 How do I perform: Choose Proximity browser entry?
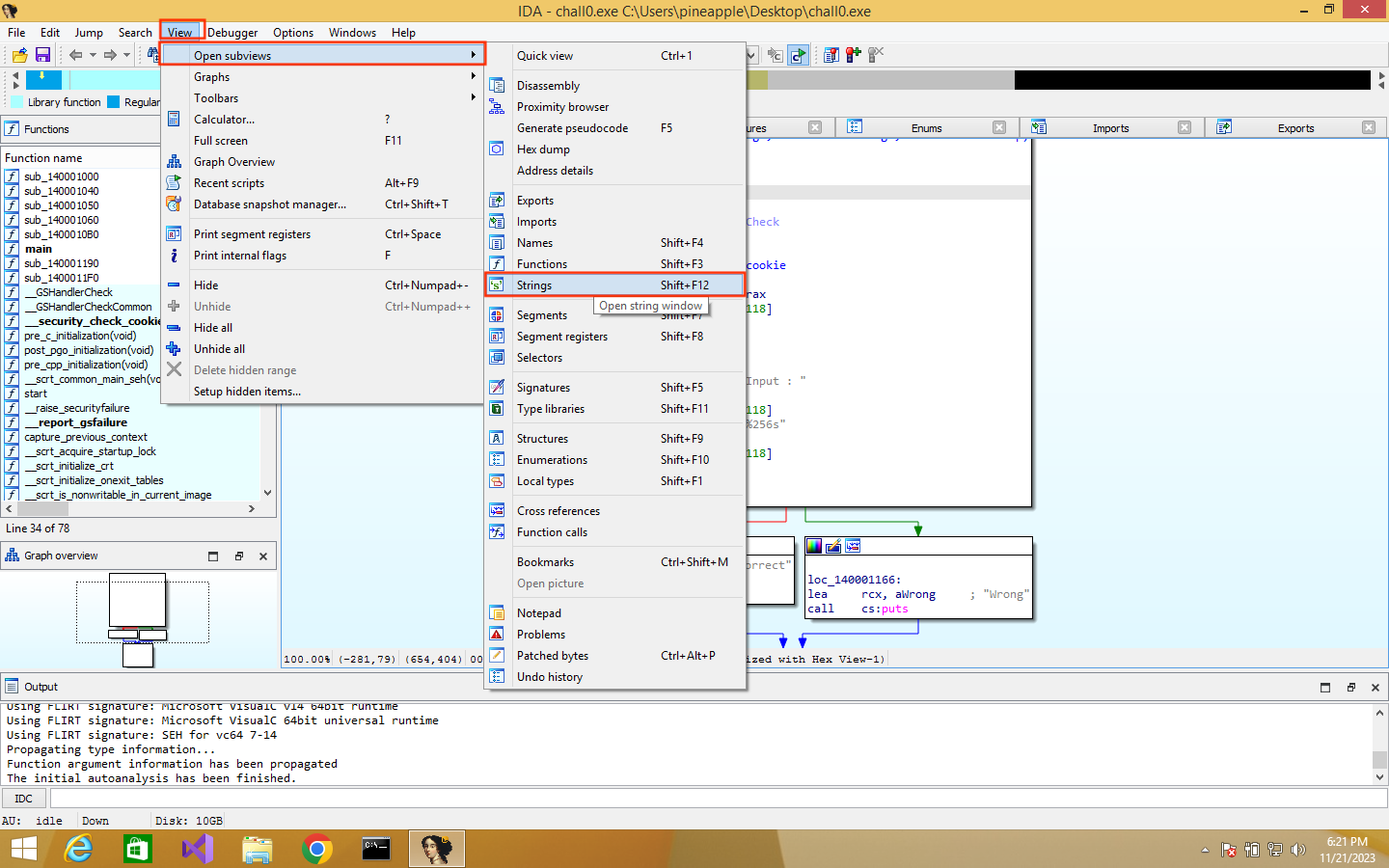pos(615,106)
